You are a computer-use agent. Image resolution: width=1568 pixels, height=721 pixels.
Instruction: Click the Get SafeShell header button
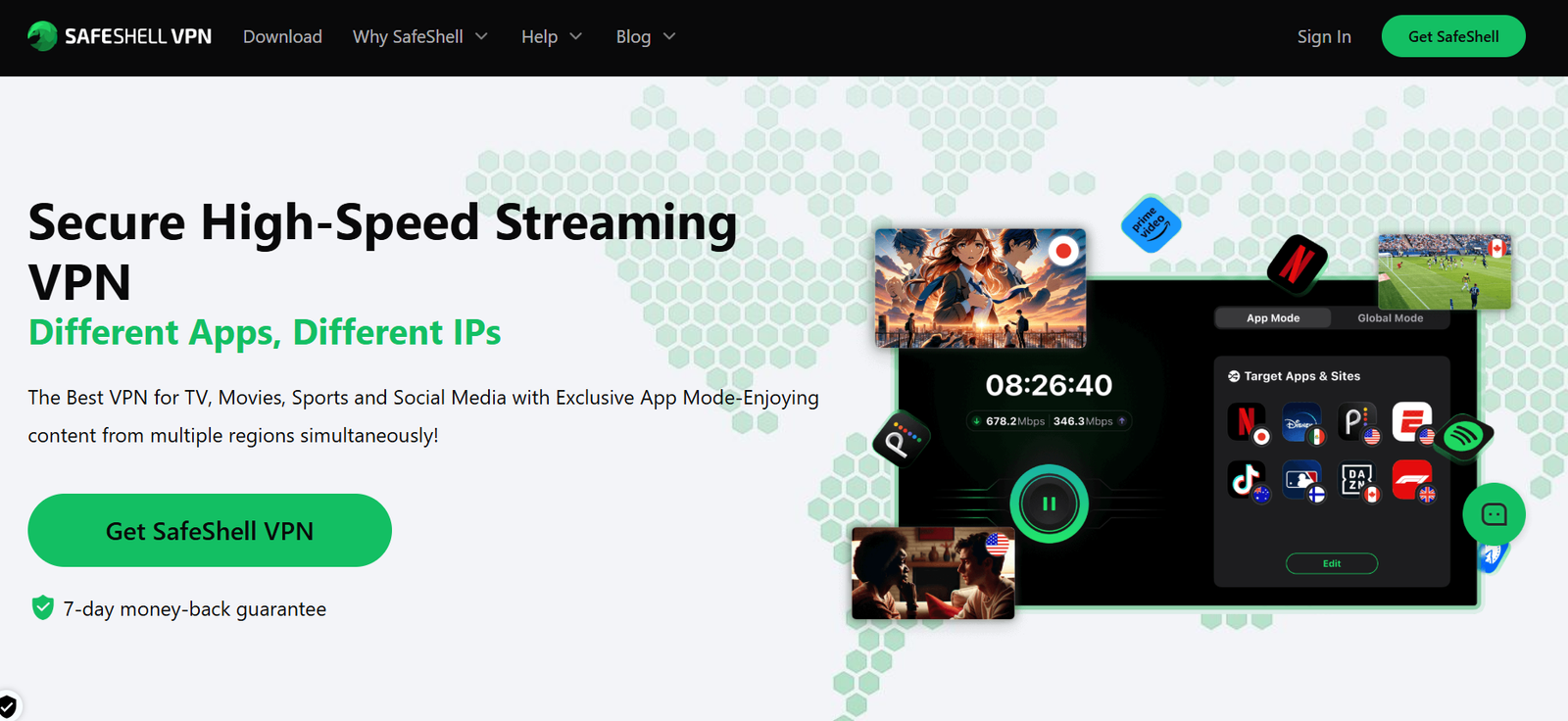[x=1452, y=36]
